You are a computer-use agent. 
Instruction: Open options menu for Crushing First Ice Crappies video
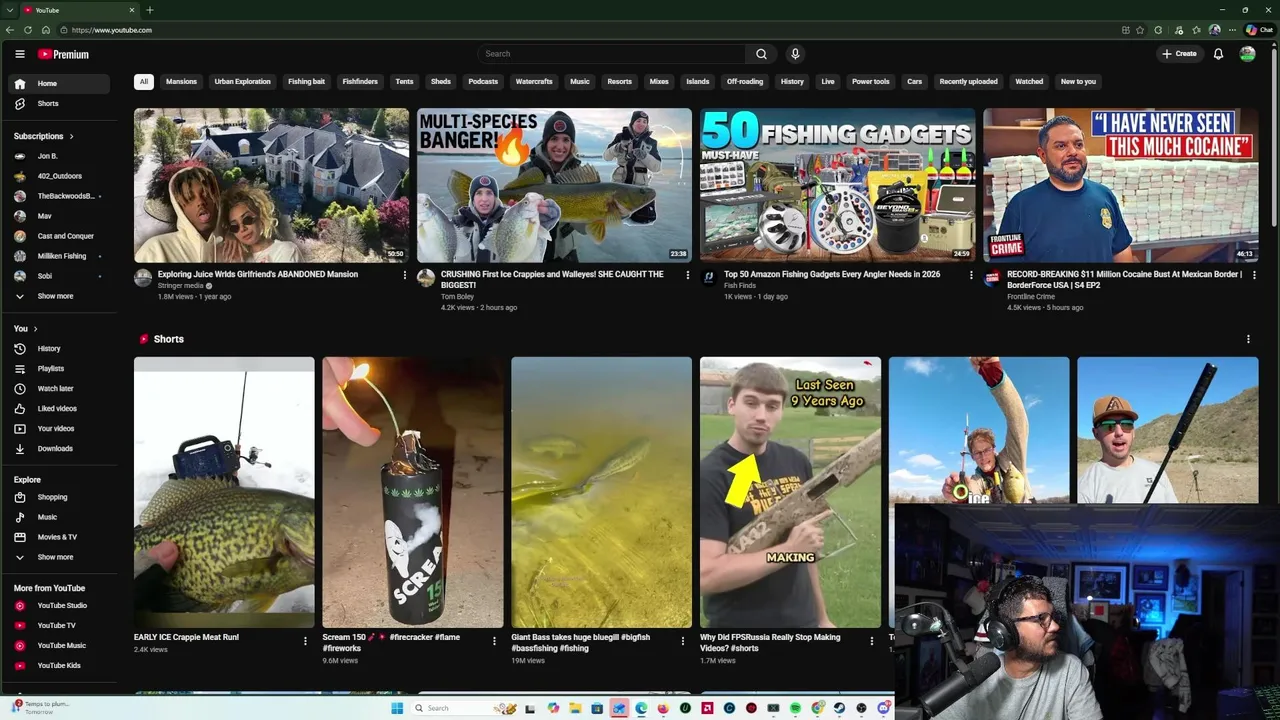(x=687, y=275)
